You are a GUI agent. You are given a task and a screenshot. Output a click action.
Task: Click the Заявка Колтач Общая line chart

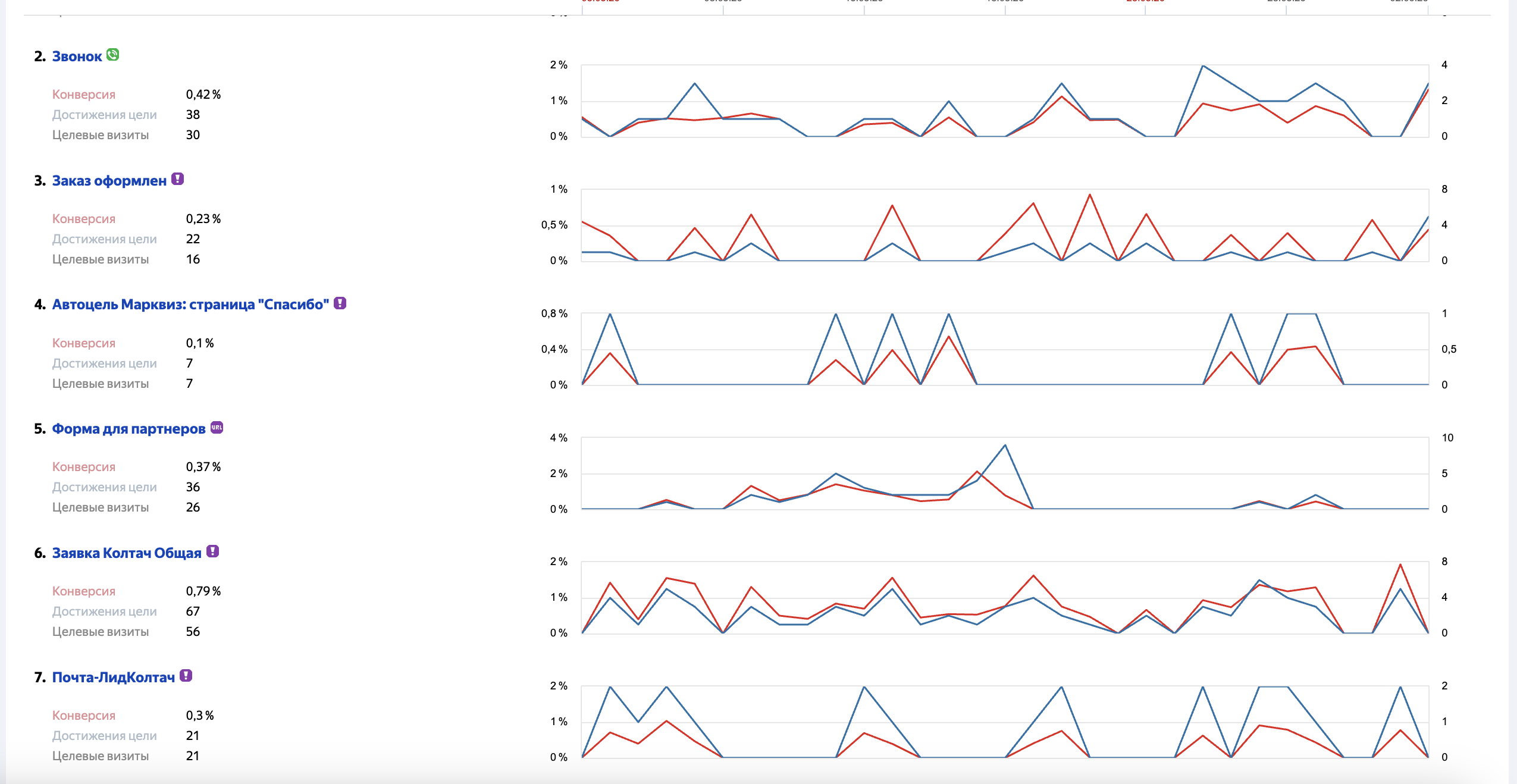[x=1005, y=597]
